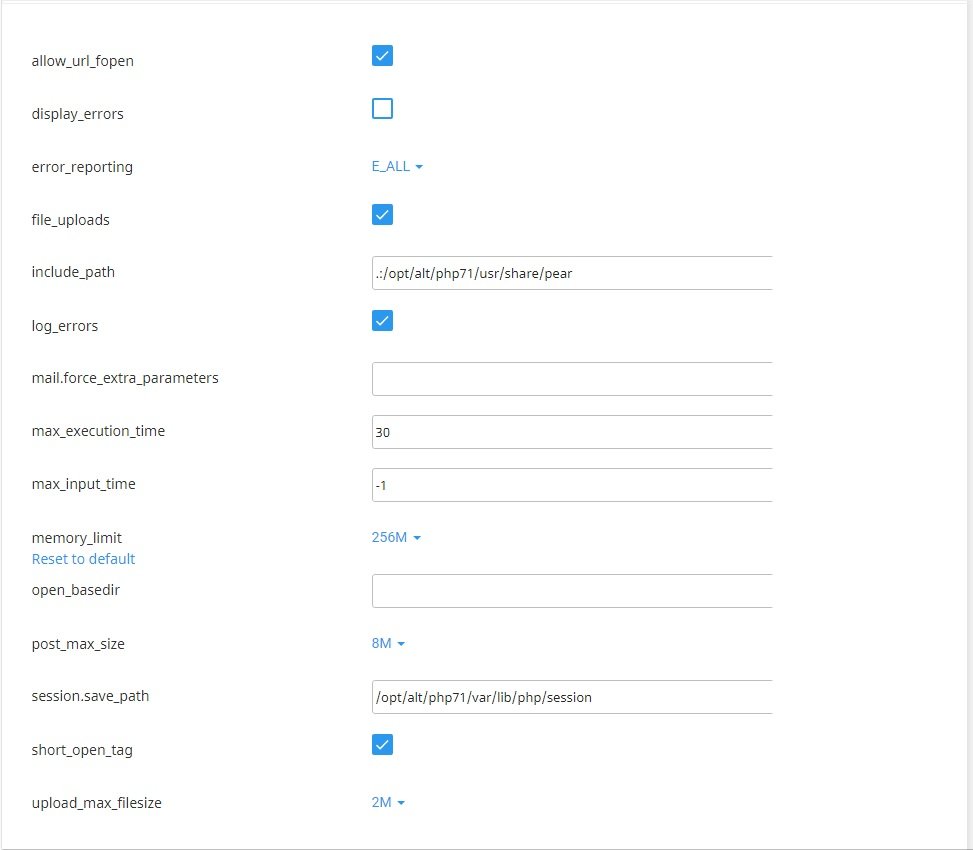Change the upload_max_filesize 2M dropdown
The image size is (973, 850).
(x=388, y=802)
